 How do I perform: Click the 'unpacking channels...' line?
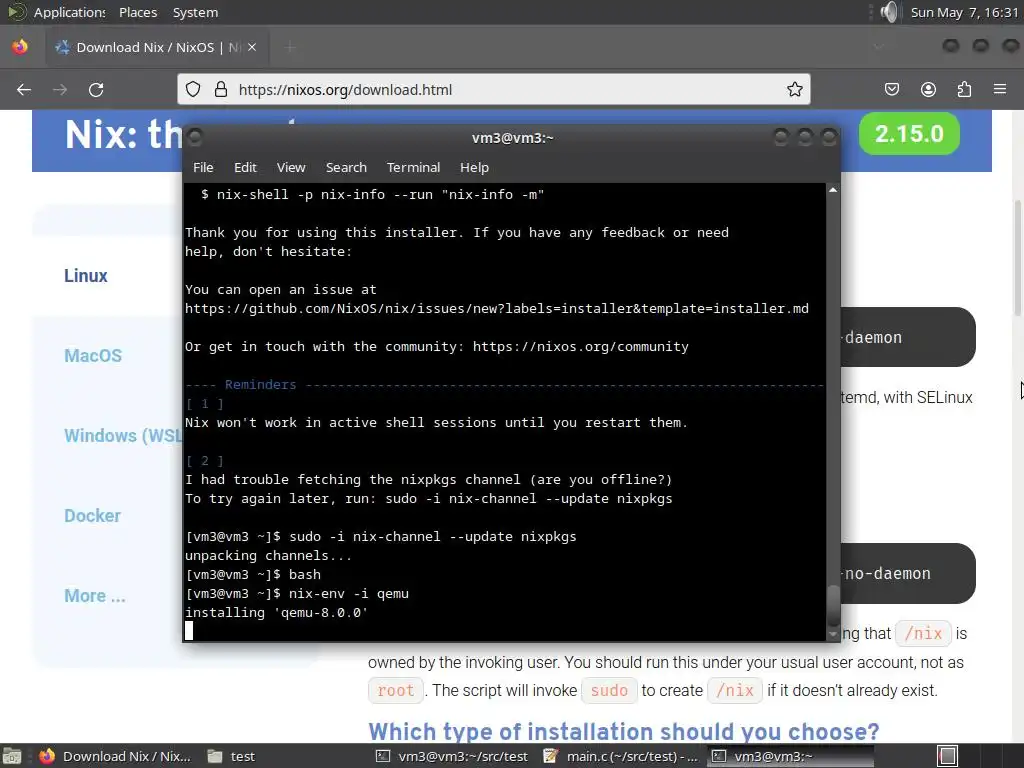click(268, 556)
